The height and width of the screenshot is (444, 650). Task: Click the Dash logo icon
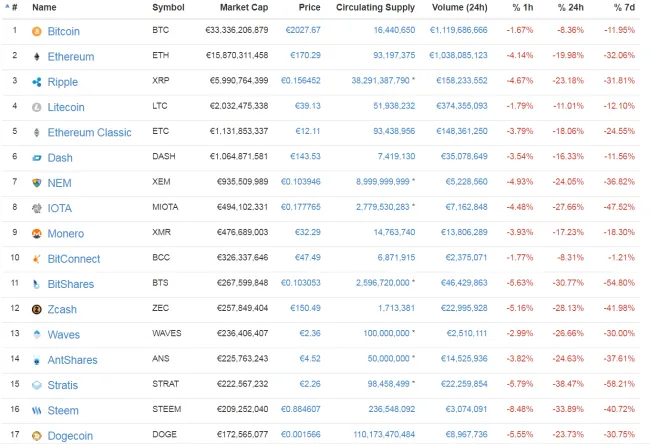(x=37, y=158)
